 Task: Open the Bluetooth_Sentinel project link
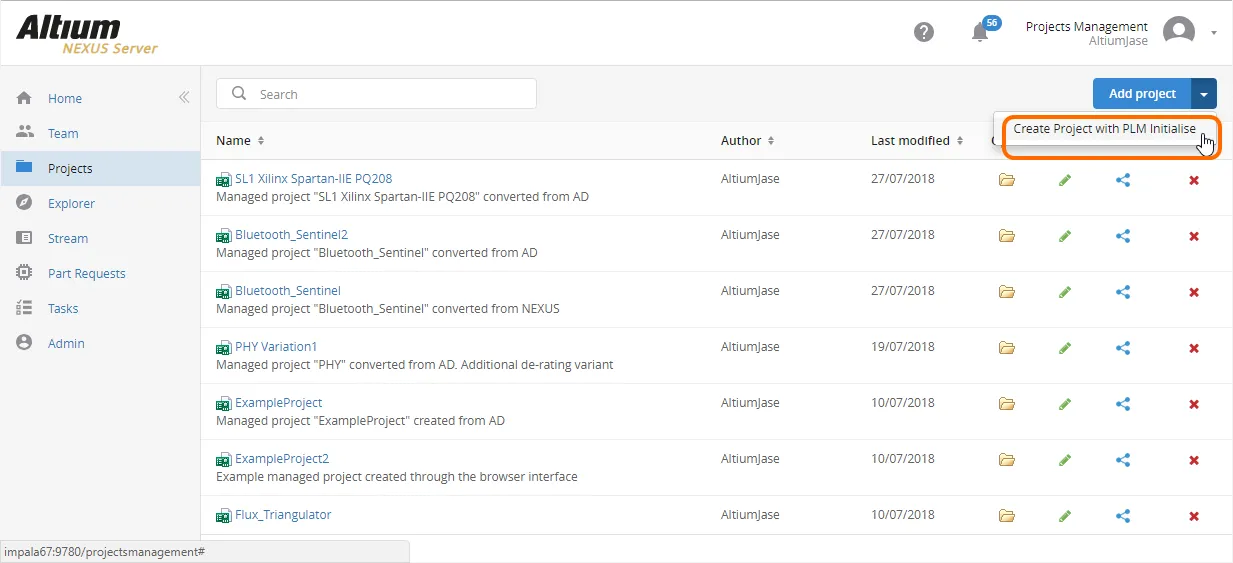pyautogui.click(x=288, y=291)
